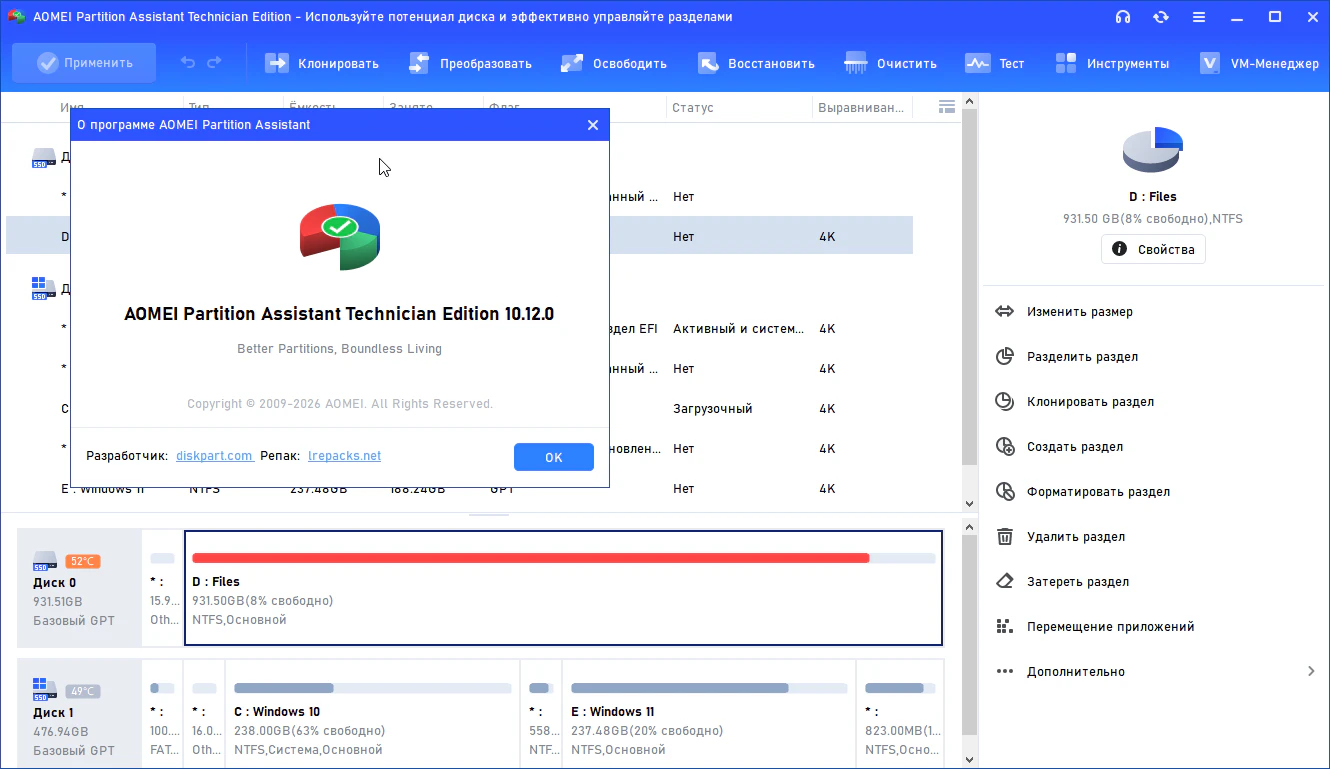This screenshot has height=769, width=1330.
Task: Select the E : Windows 11 partition block
Action: pyautogui.click(x=709, y=714)
